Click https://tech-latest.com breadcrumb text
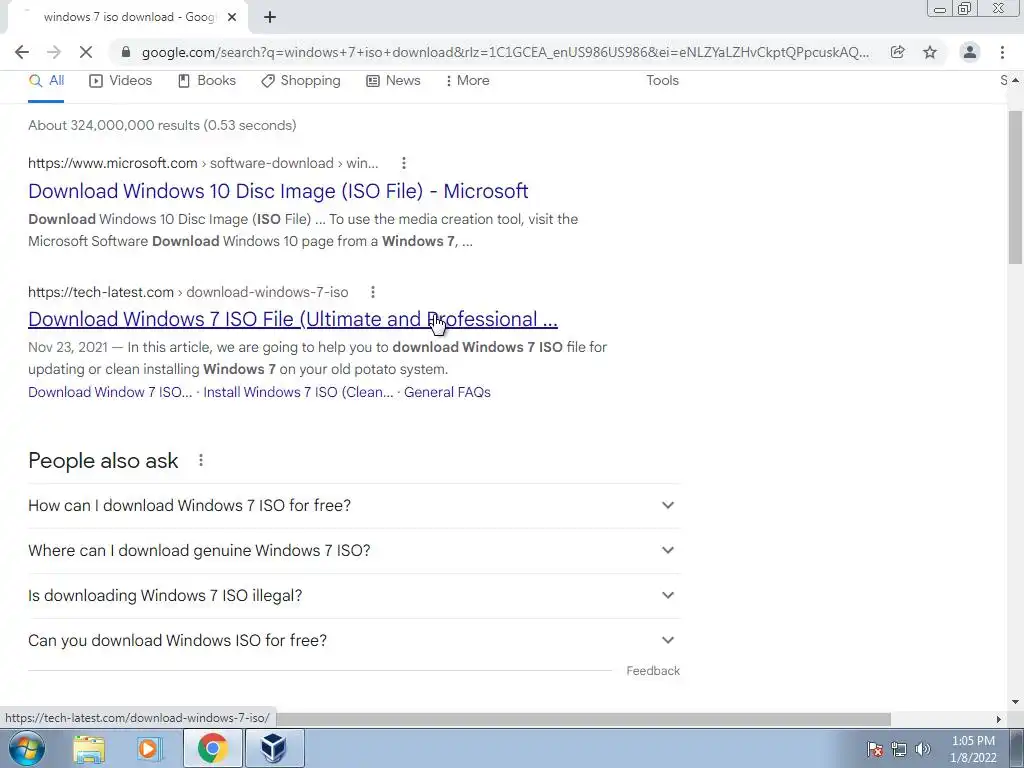This screenshot has width=1024, height=768. pyautogui.click(x=101, y=292)
